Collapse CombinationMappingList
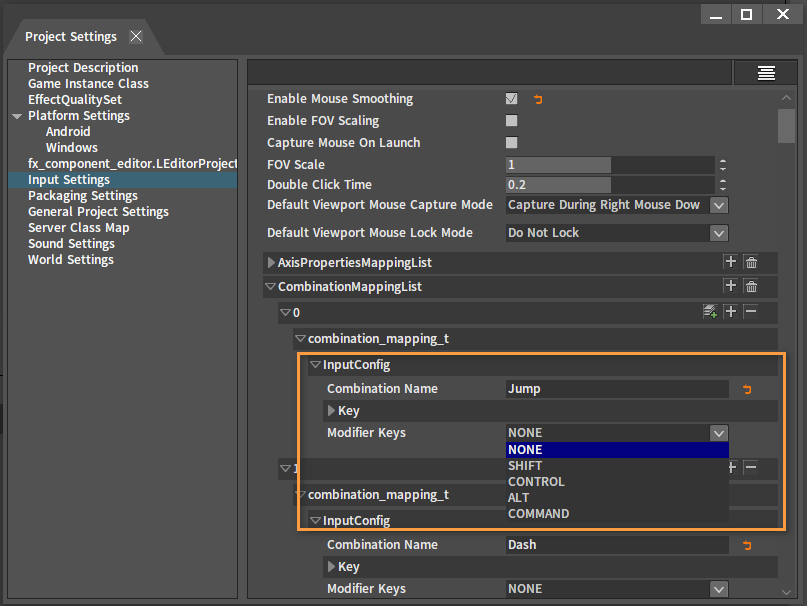The height and width of the screenshot is (606, 807). (270, 287)
